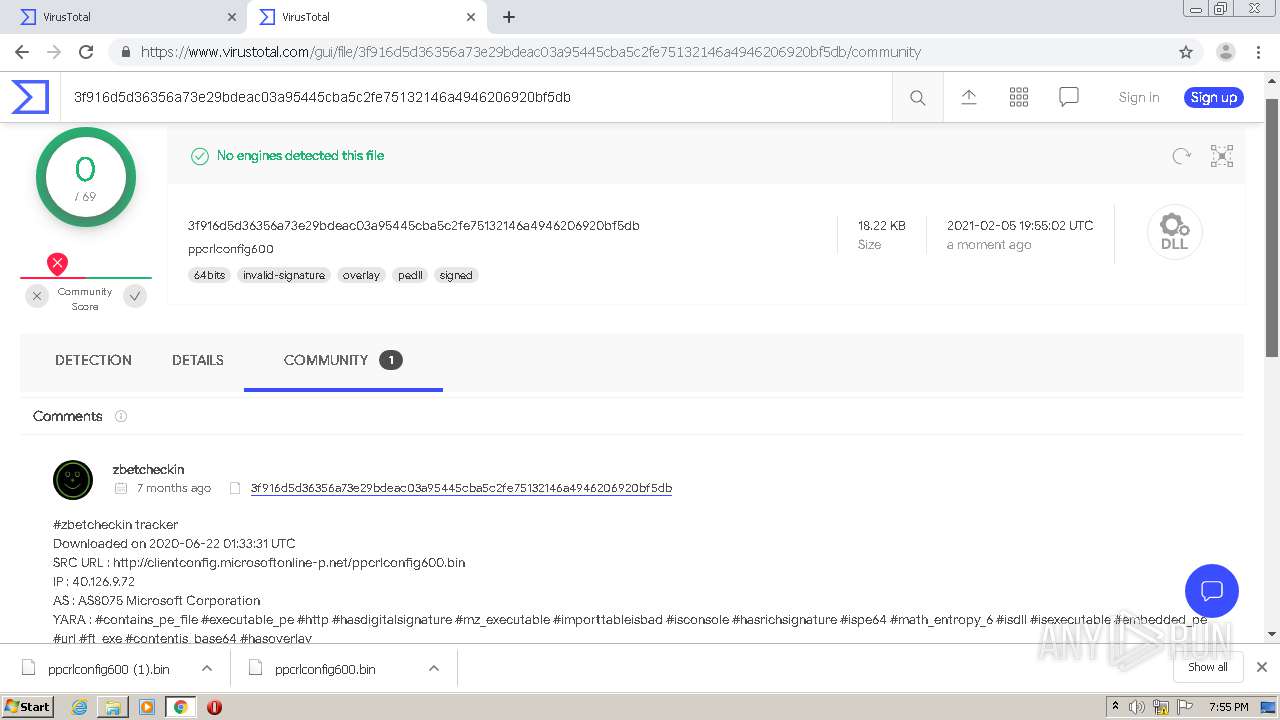Image resolution: width=1280 pixels, height=720 pixels.
Task: Click the overlay tag
Action: (361, 275)
